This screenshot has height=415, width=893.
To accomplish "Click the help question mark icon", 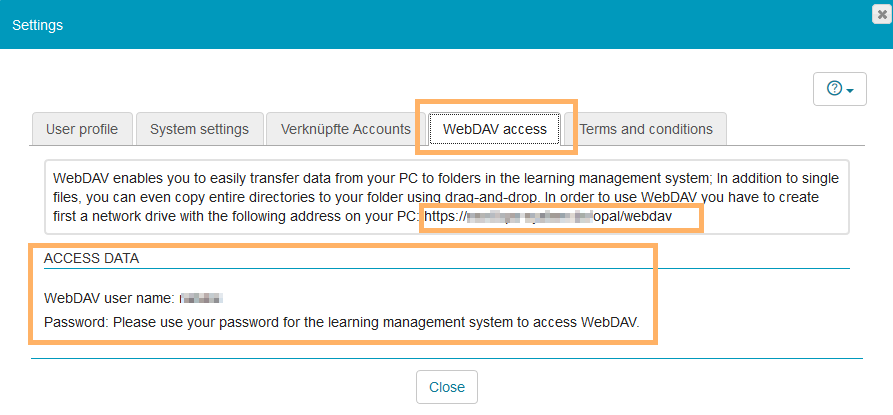I will 834,89.
